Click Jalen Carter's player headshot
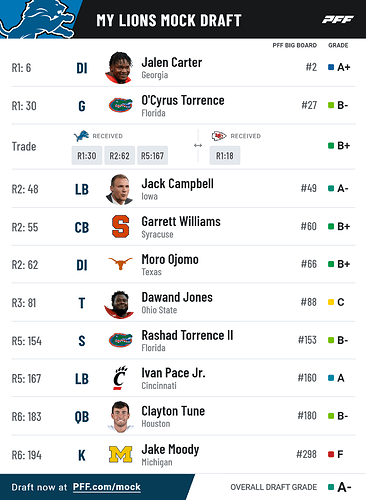The image size is (366, 500). (120, 67)
